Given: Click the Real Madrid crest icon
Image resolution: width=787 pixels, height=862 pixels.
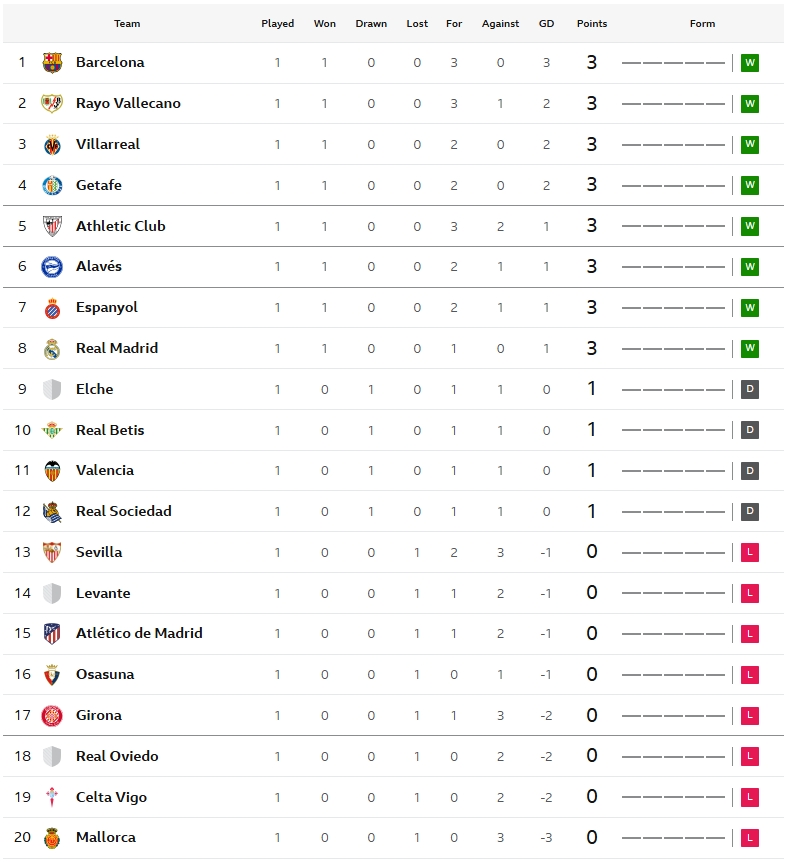Looking at the screenshot, I should point(52,349).
